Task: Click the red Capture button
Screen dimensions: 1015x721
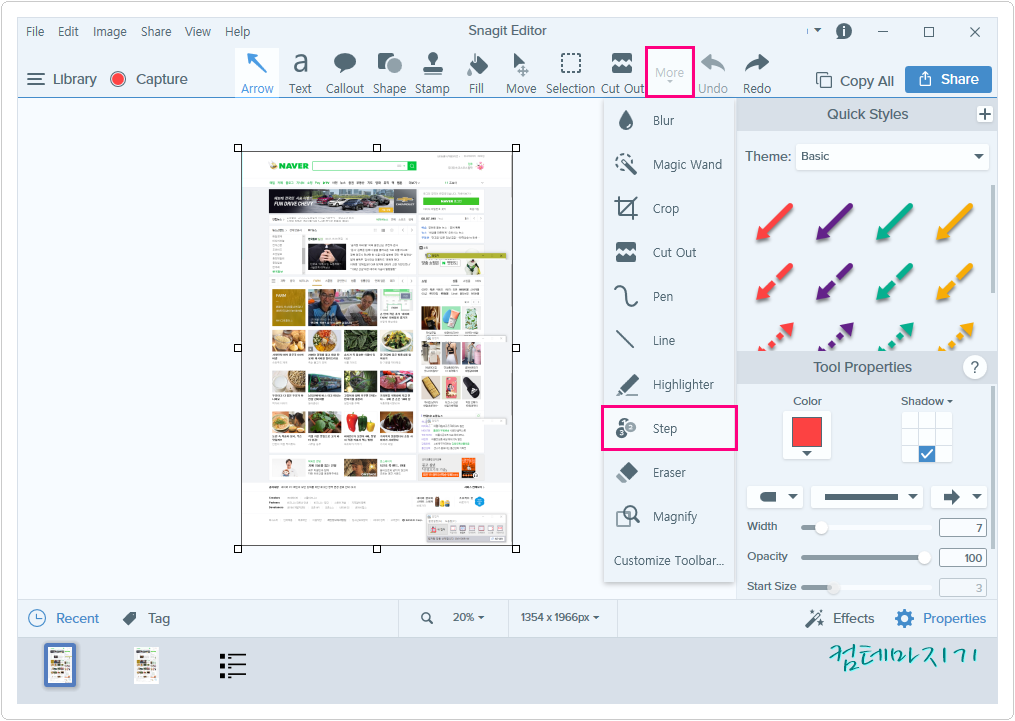Action: [118, 79]
